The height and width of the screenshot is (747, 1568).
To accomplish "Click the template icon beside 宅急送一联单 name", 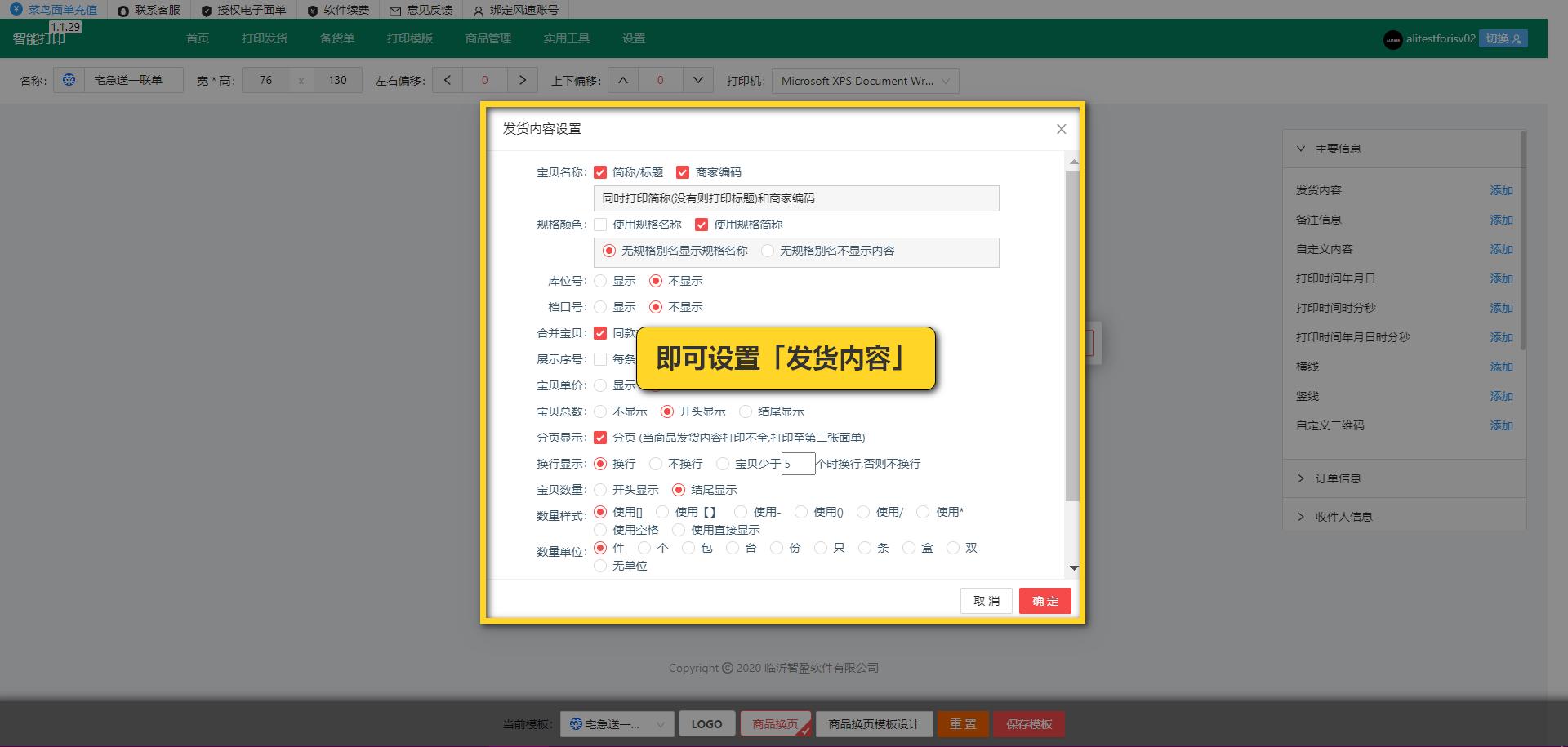I will [x=69, y=80].
